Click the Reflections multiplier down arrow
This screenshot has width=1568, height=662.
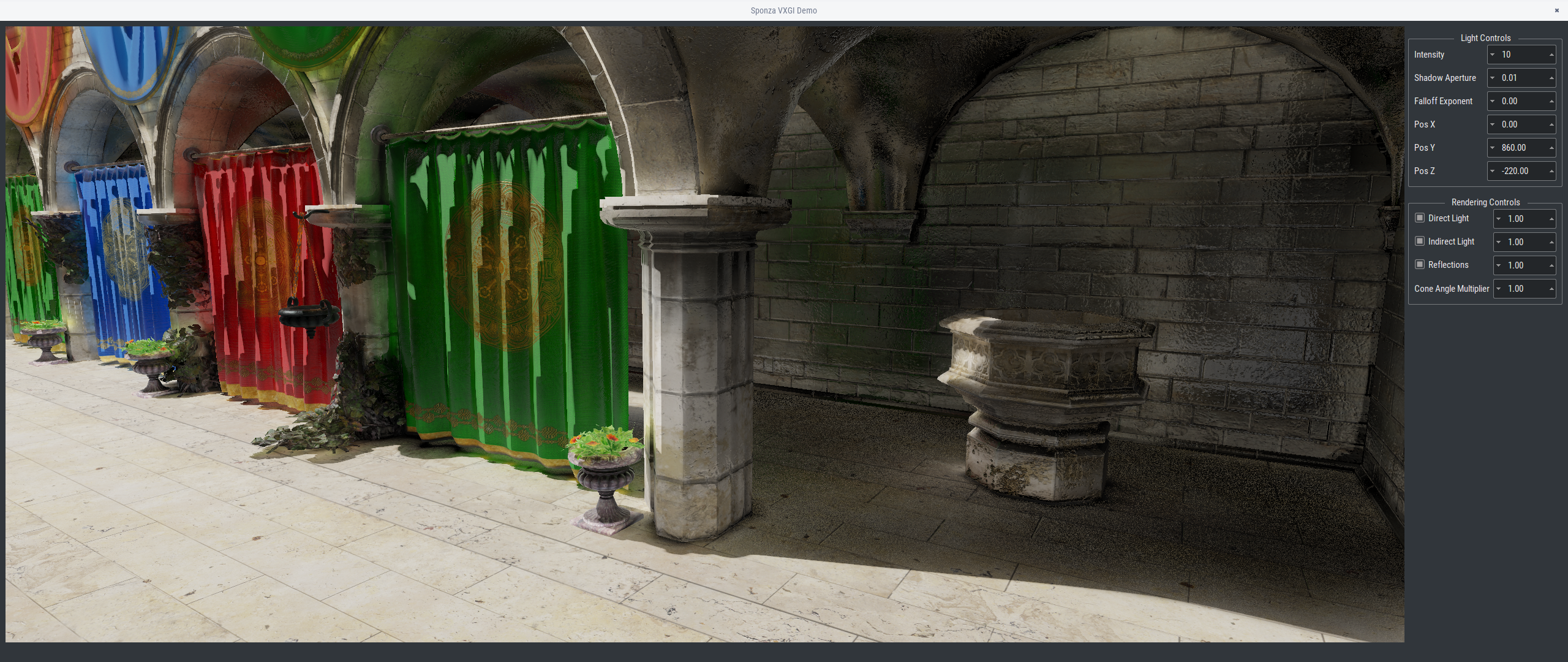pos(1498,265)
